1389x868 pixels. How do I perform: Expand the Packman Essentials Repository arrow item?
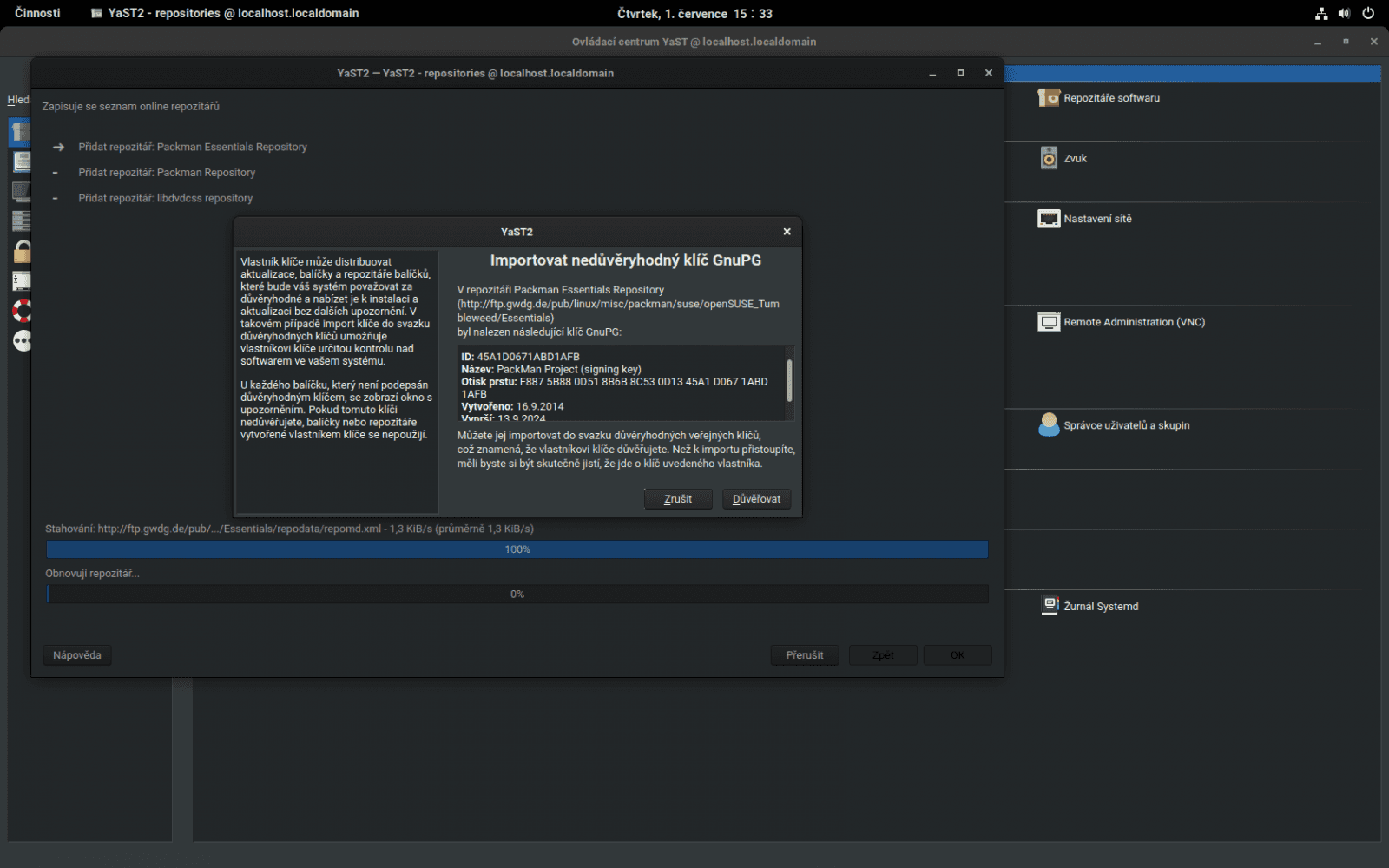click(58, 147)
